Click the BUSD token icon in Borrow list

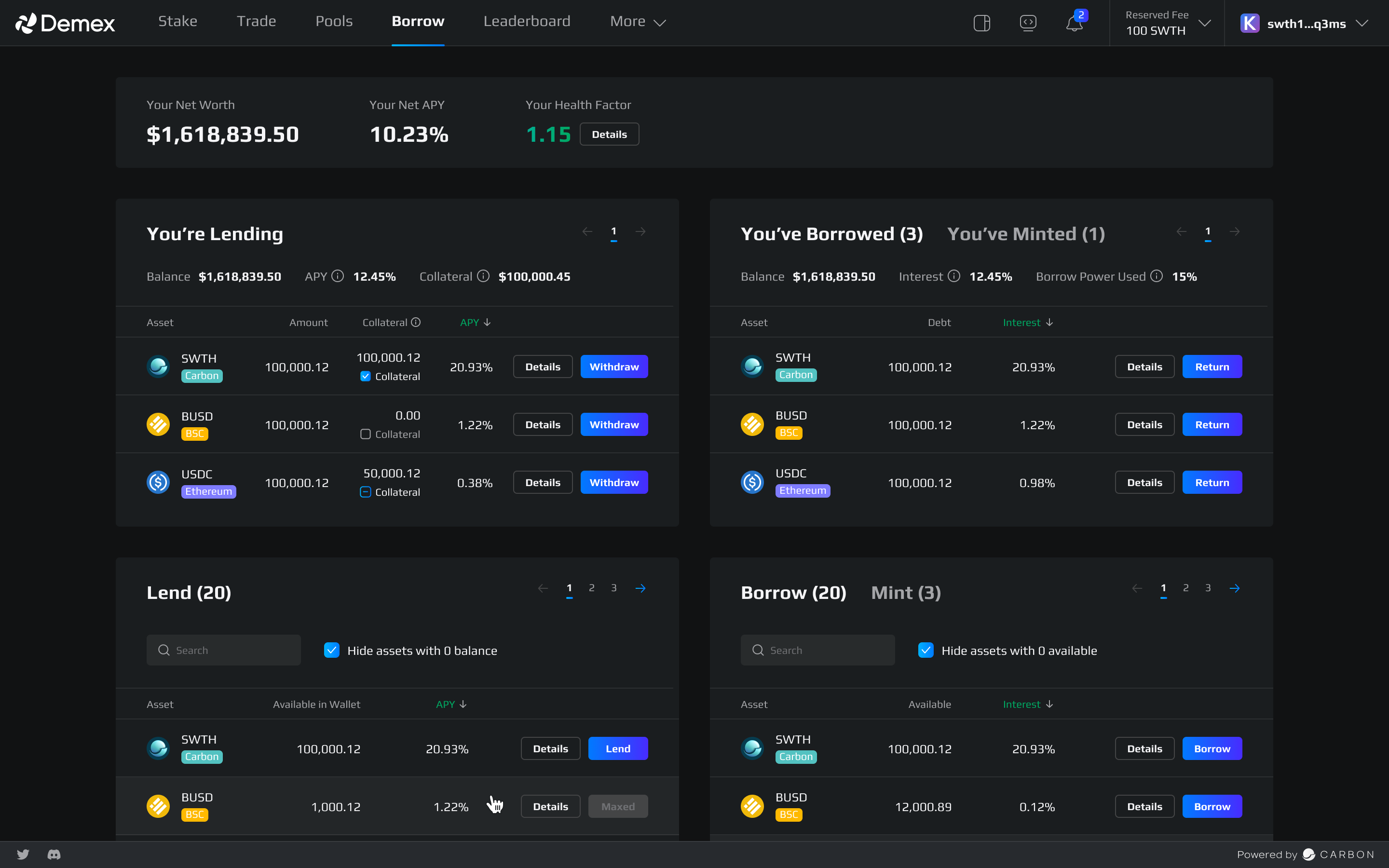[752, 806]
